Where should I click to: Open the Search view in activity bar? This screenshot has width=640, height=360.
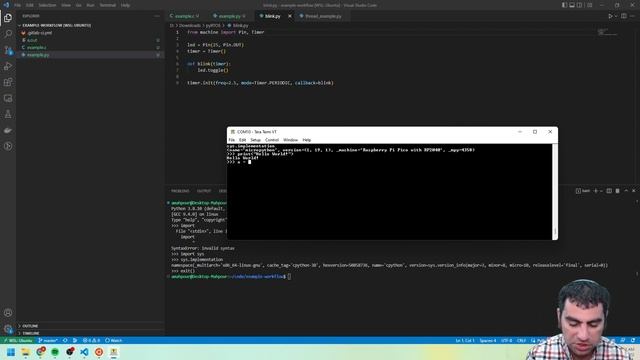8,34
